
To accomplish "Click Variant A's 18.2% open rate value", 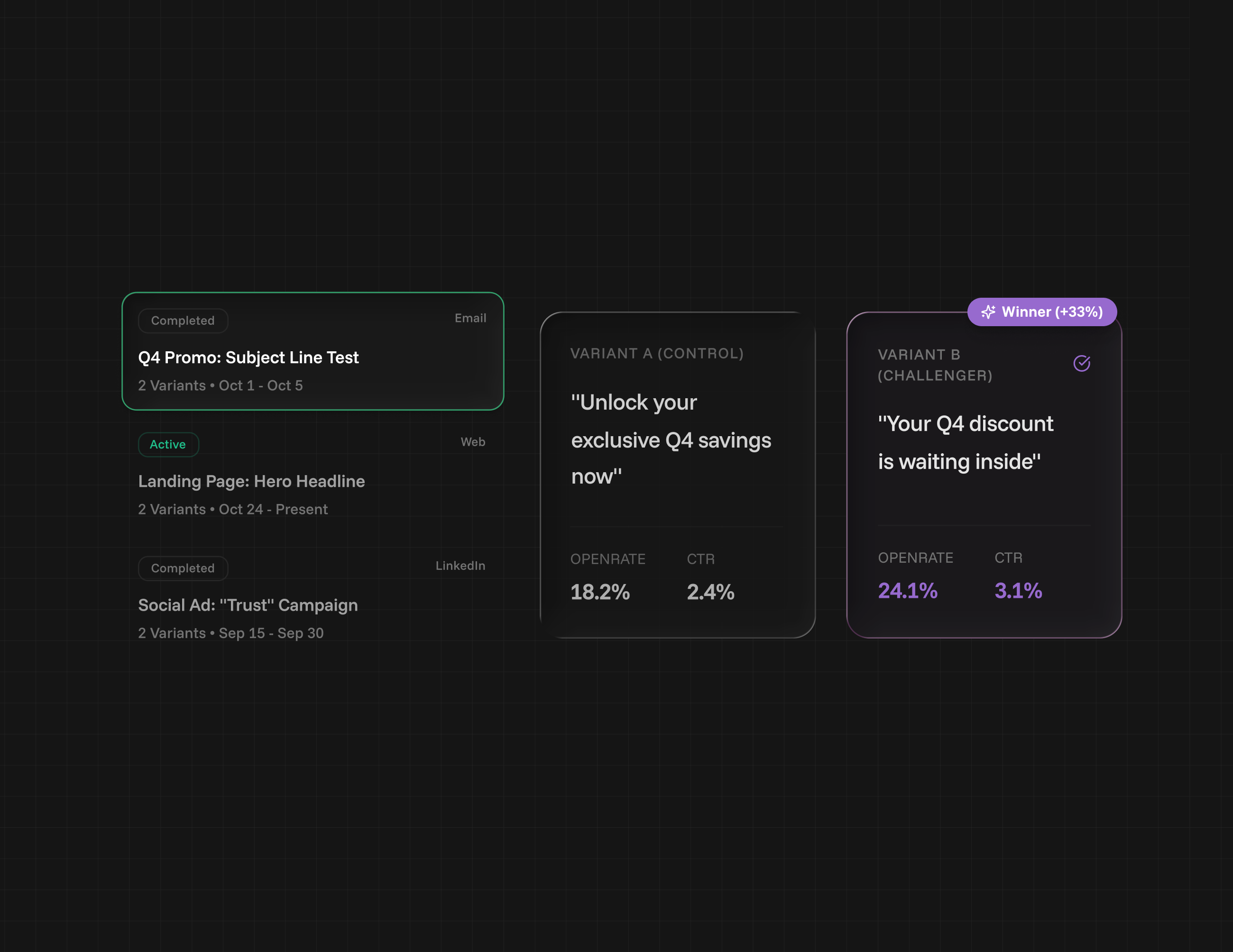I will coord(599,592).
